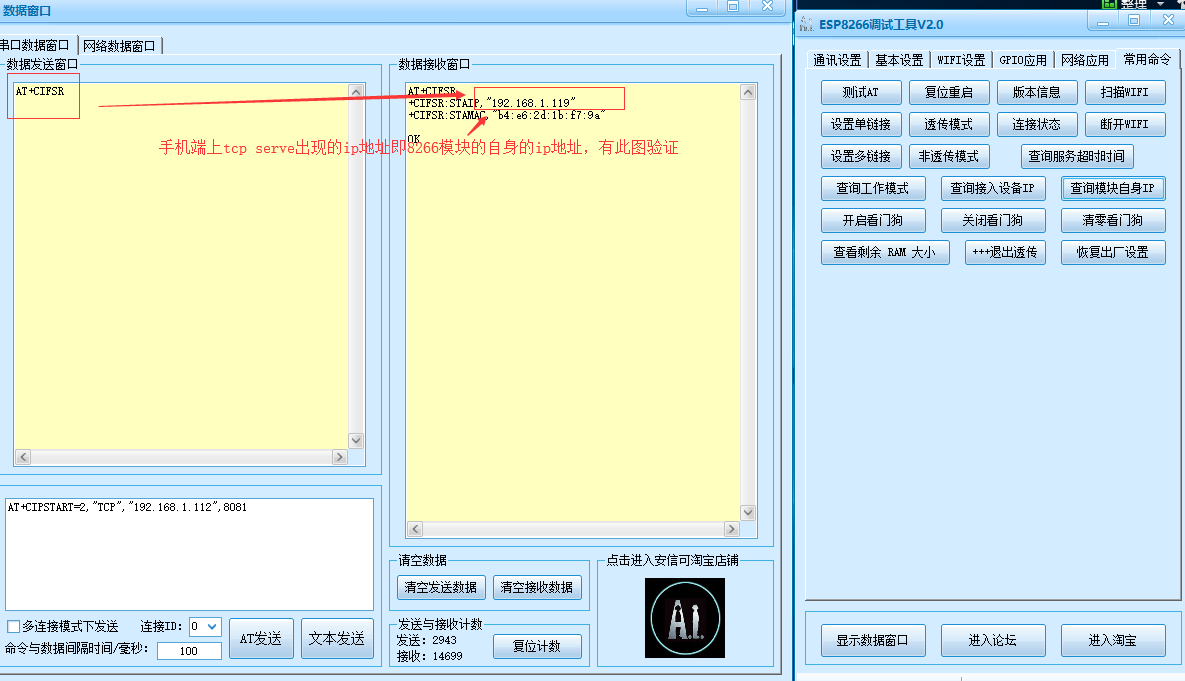This screenshot has height=681, width=1185.
Task: Click the AT发送 button
Action: pyautogui.click(x=261, y=639)
